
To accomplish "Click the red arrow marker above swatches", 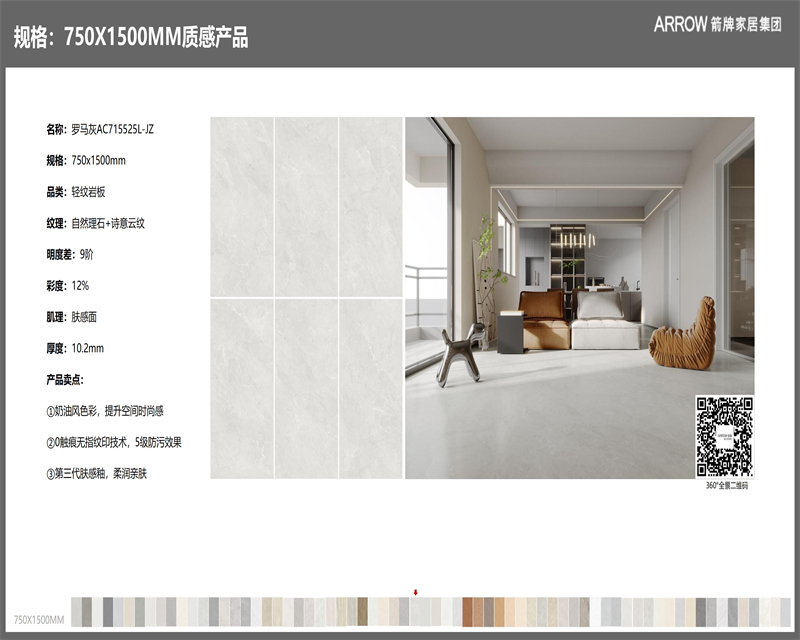I will point(416,592).
